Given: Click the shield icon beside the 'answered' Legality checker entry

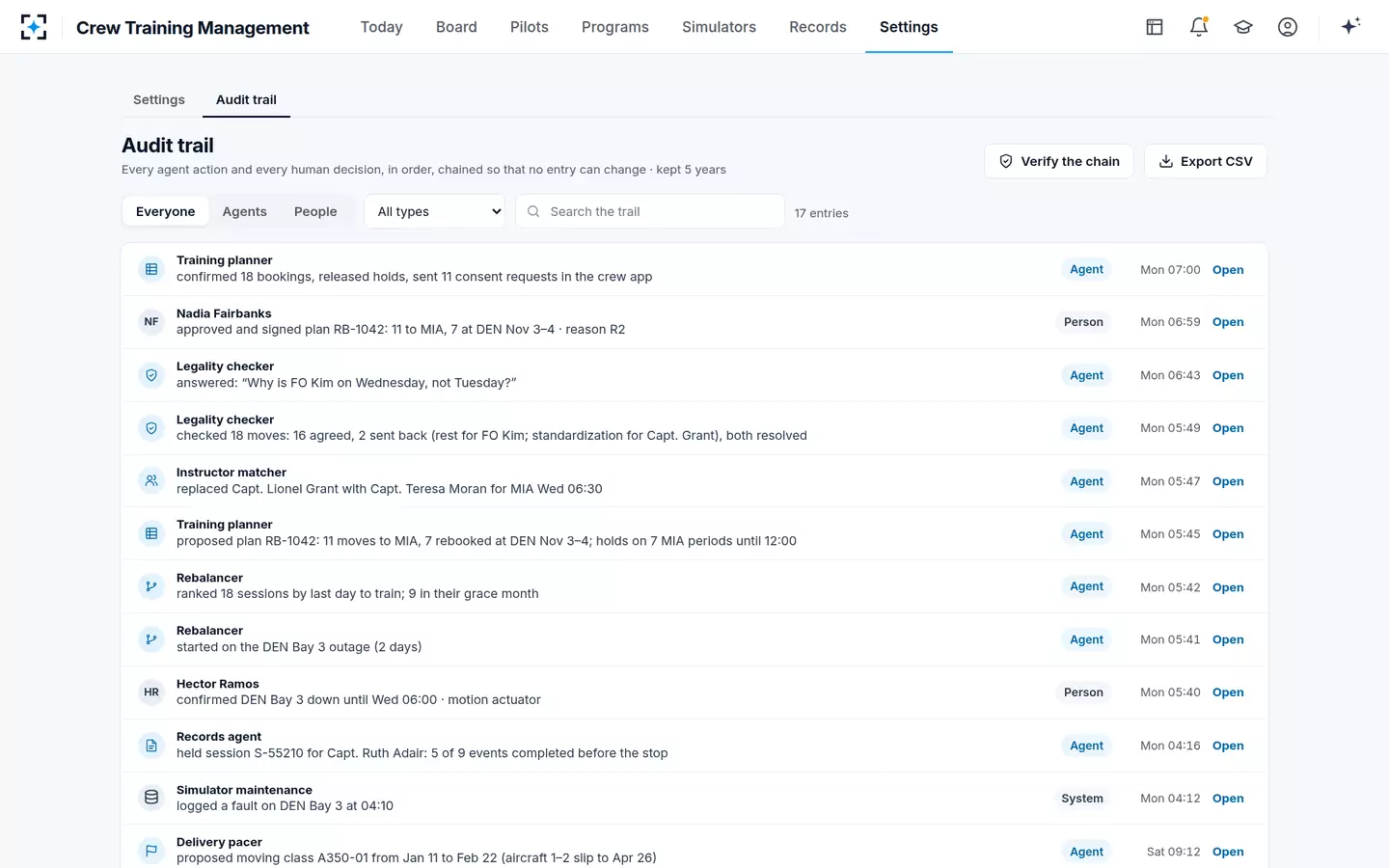Looking at the screenshot, I should tap(151, 375).
